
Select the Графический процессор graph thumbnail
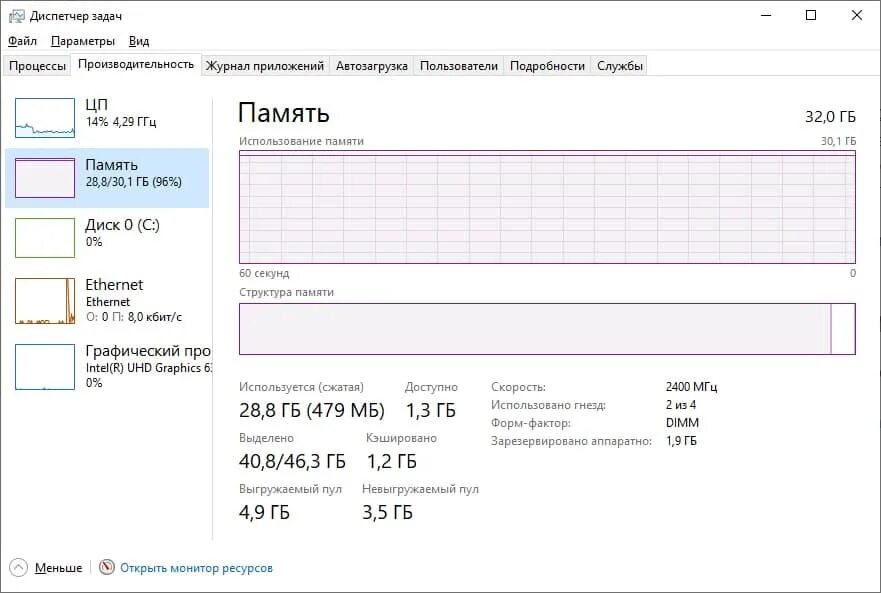(45, 367)
